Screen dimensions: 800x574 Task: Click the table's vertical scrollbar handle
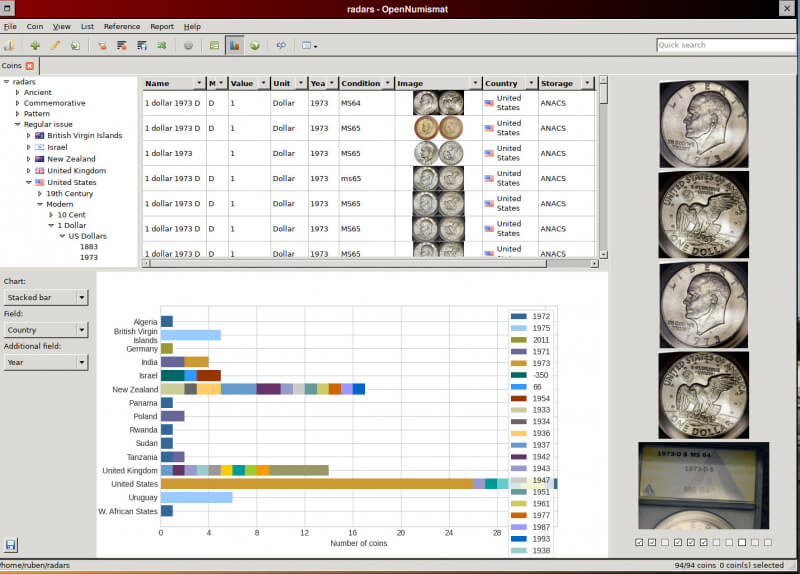click(x=604, y=94)
